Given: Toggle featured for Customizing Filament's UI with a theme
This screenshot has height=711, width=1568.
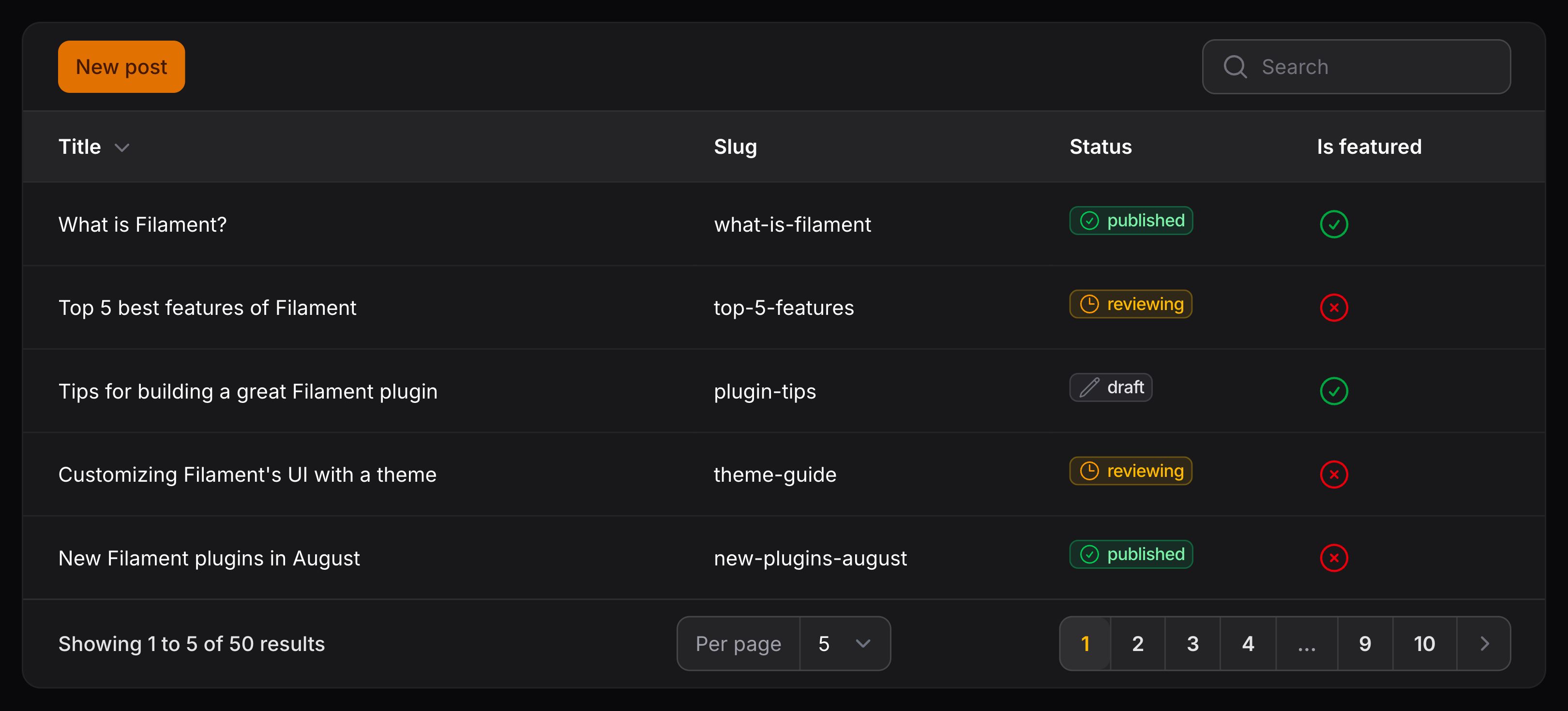Looking at the screenshot, I should tap(1334, 474).
